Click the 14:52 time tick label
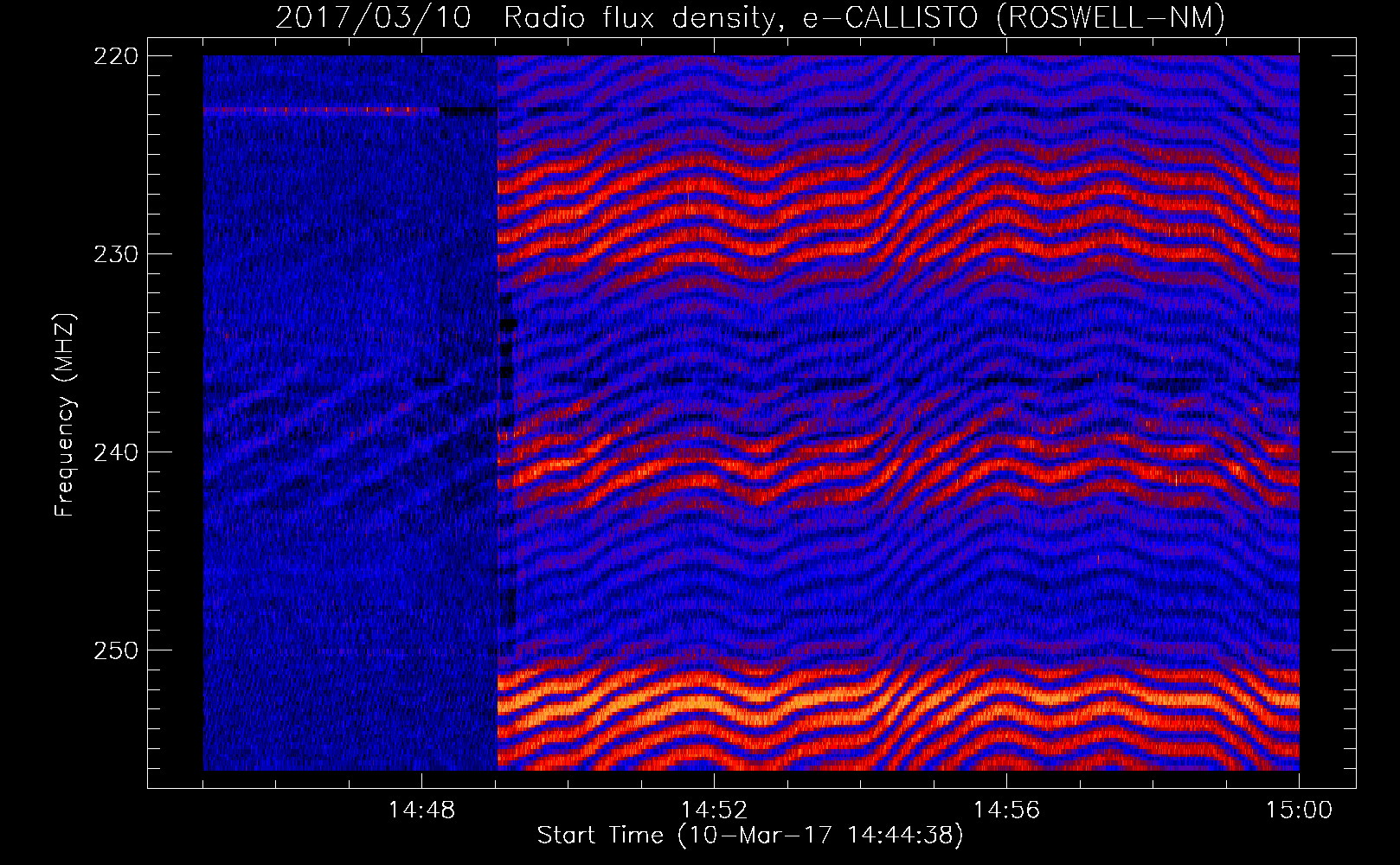 [x=714, y=810]
